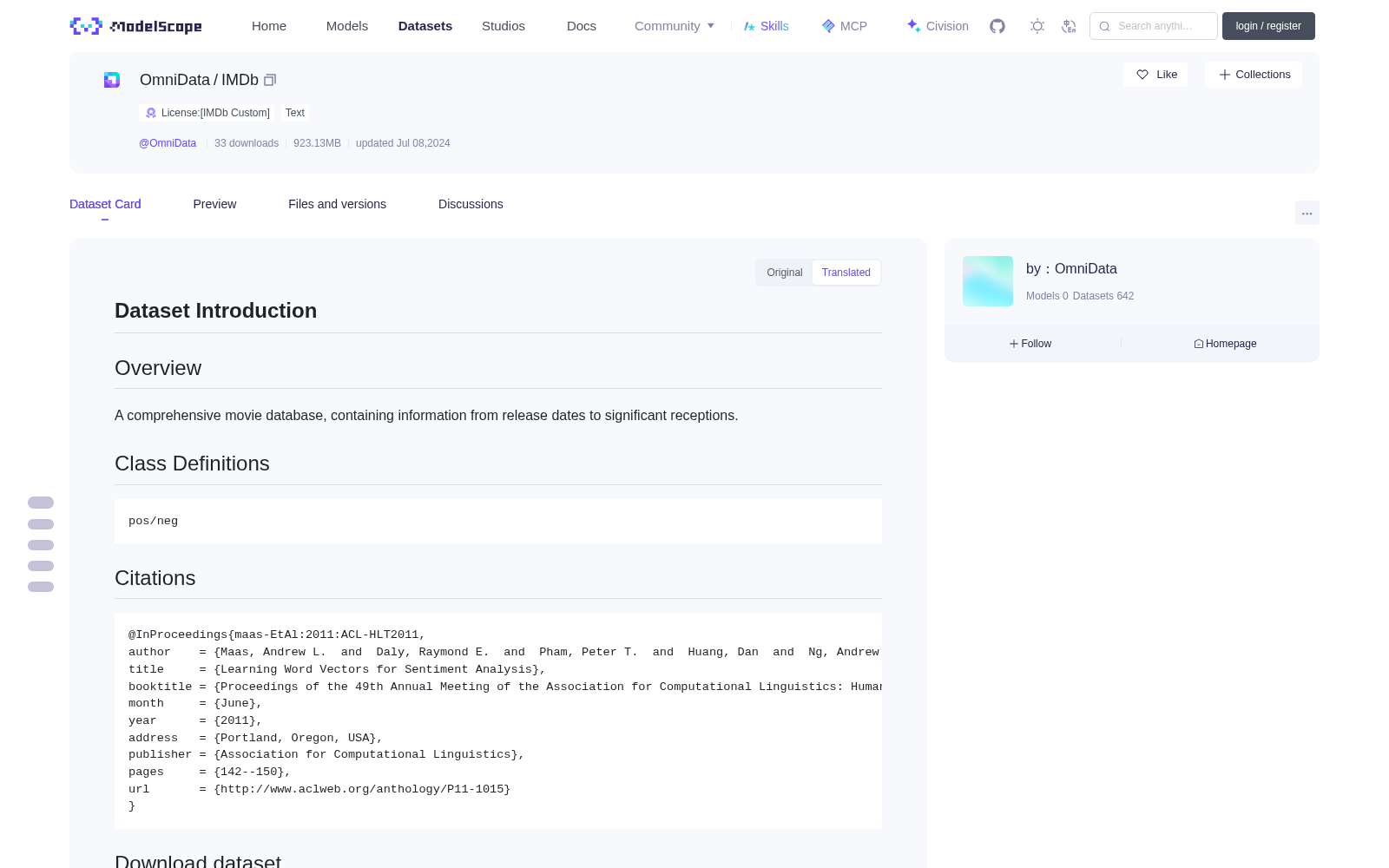1389x868 pixels.
Task: Click the 'Citations' heading
Action: point(155,578)
